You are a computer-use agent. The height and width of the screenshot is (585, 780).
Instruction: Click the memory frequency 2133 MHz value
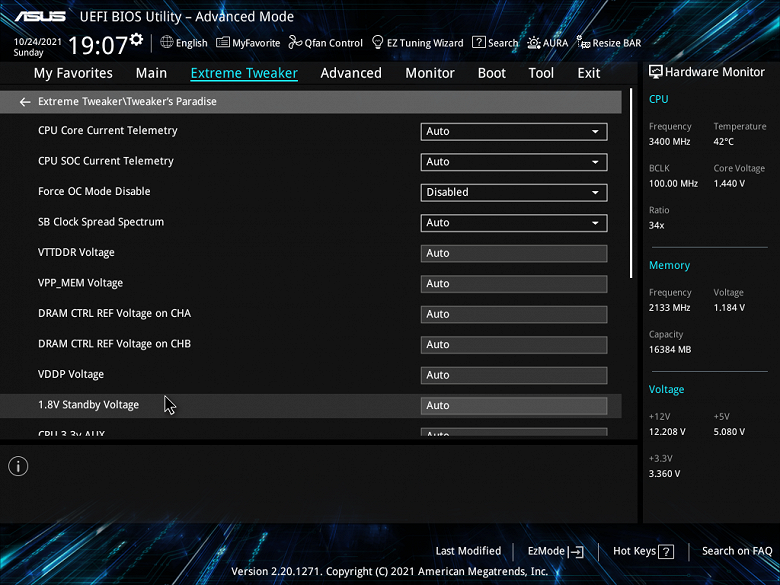(669, 308)
